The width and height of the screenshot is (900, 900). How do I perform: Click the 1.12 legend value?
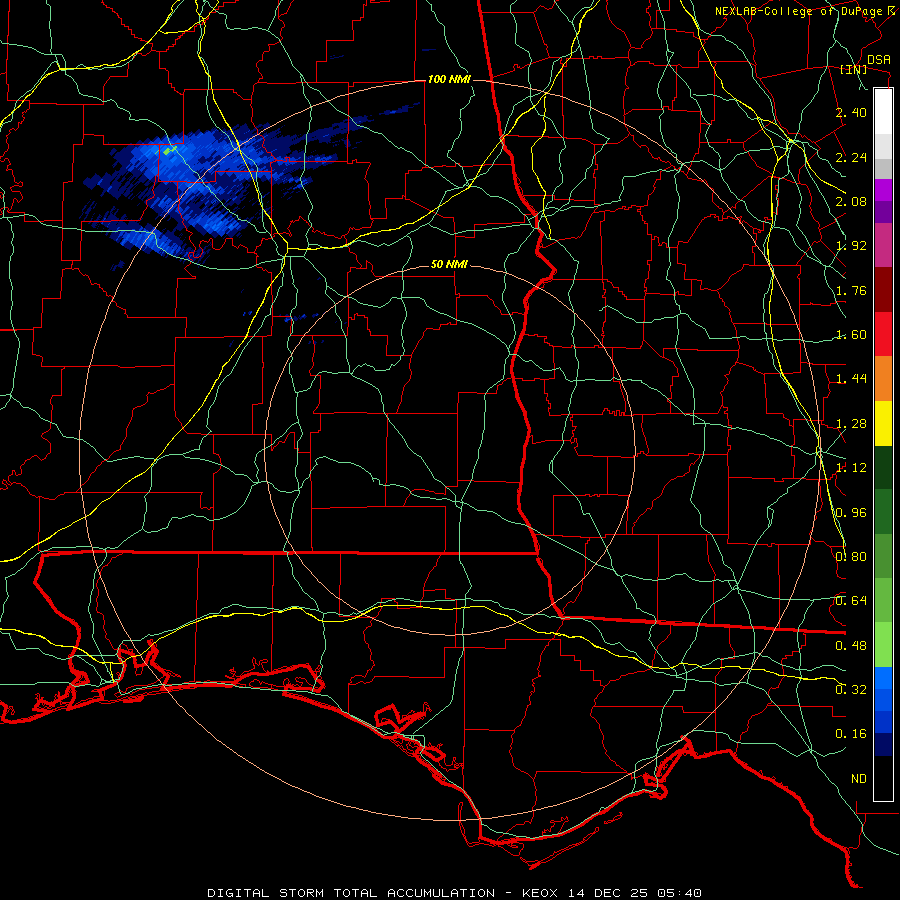coord(851,468)
